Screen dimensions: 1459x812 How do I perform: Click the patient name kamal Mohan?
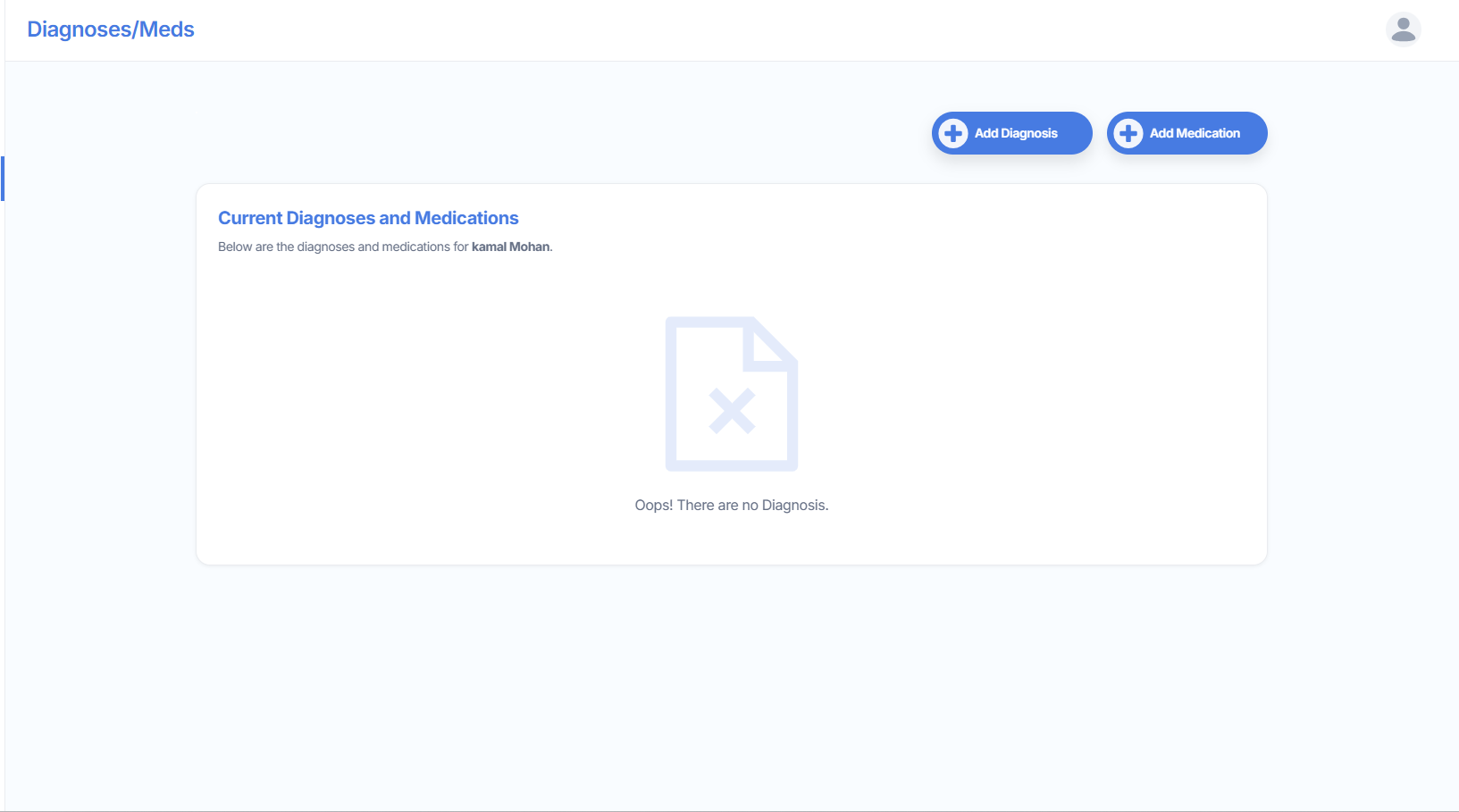[x=510, y=247]
